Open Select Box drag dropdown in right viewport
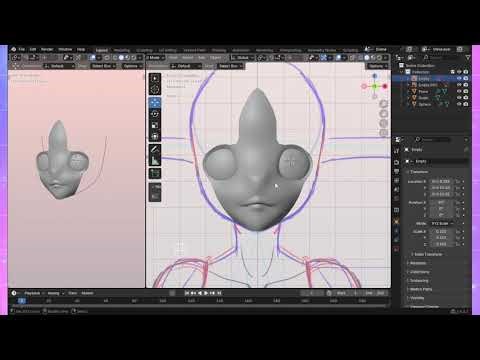The width and height of the screenshot is (480, 360). 230,66
